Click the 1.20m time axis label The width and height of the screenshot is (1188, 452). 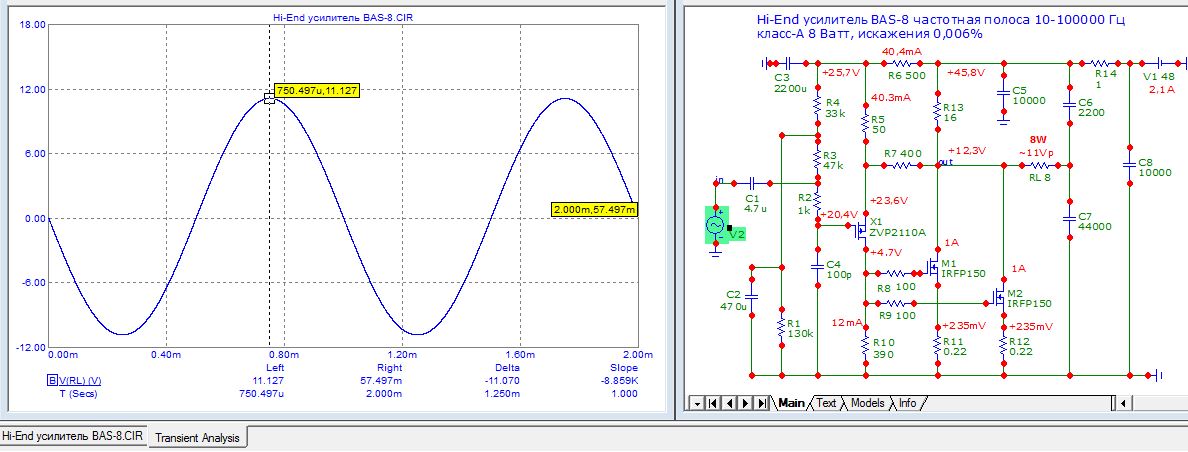tap(402, 354)
